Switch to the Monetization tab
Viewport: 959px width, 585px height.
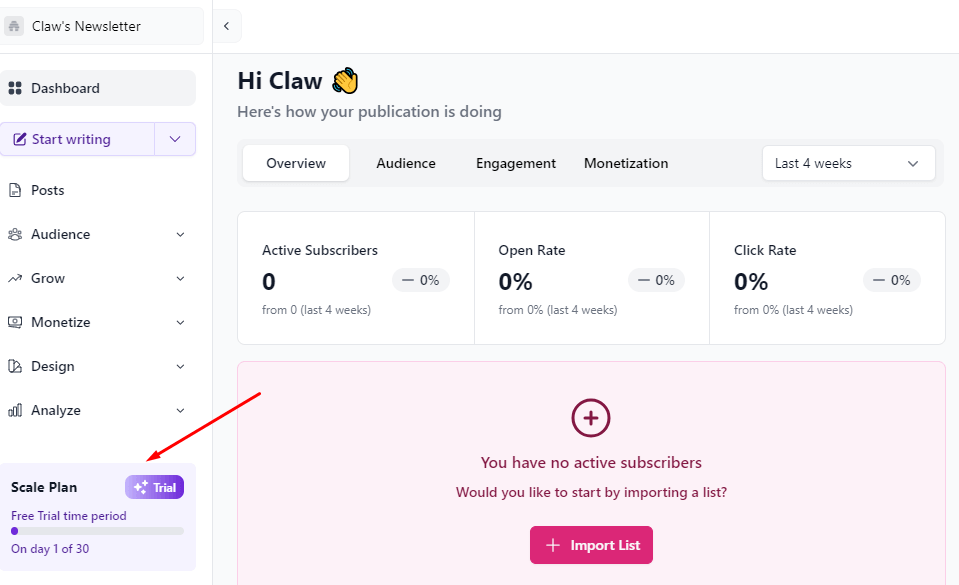tap(626, 163)
